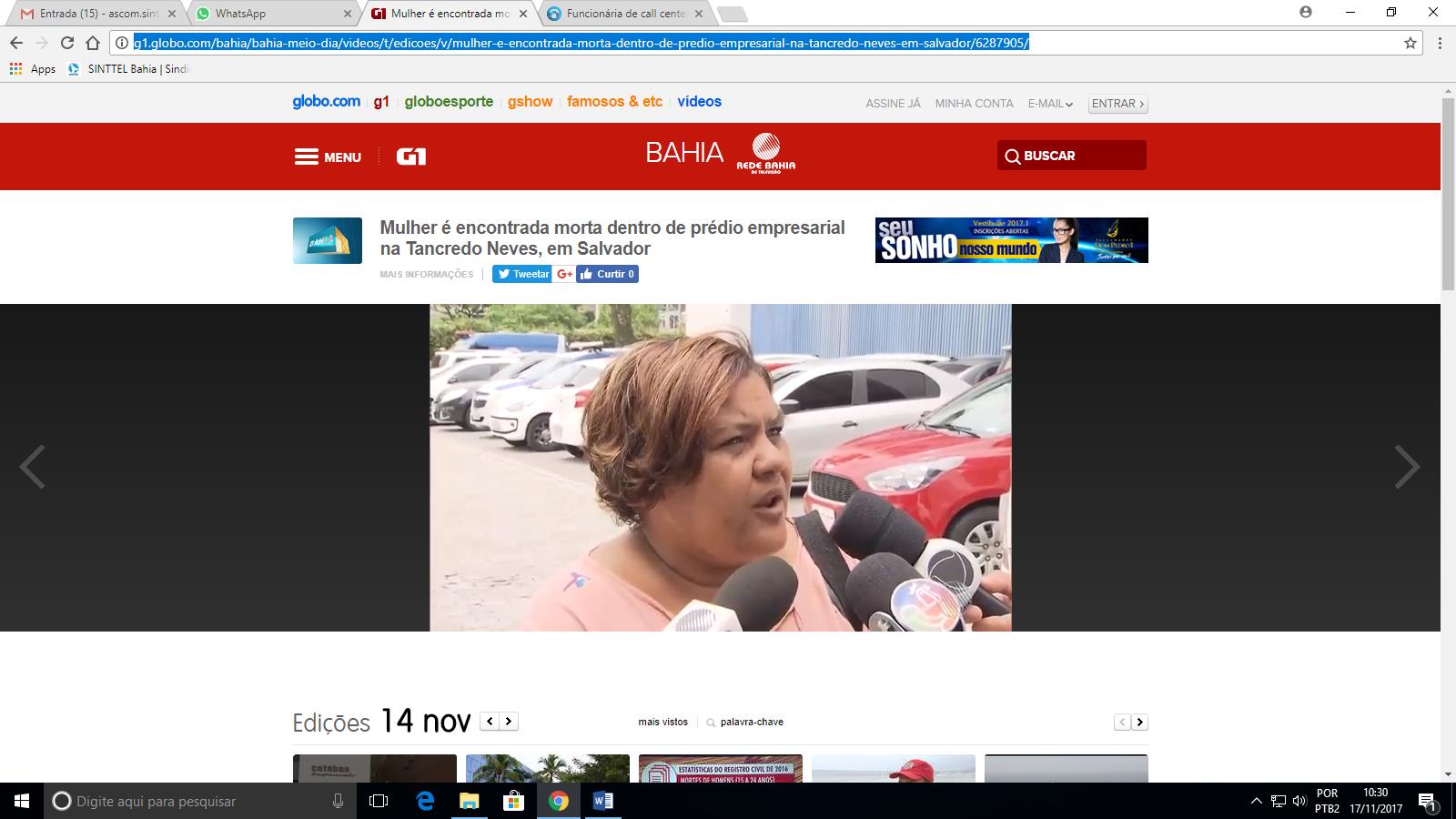This screenshot has height=819, width=1456.
Task: Click the Google Plus share icon
Action: tap(564, 274)
